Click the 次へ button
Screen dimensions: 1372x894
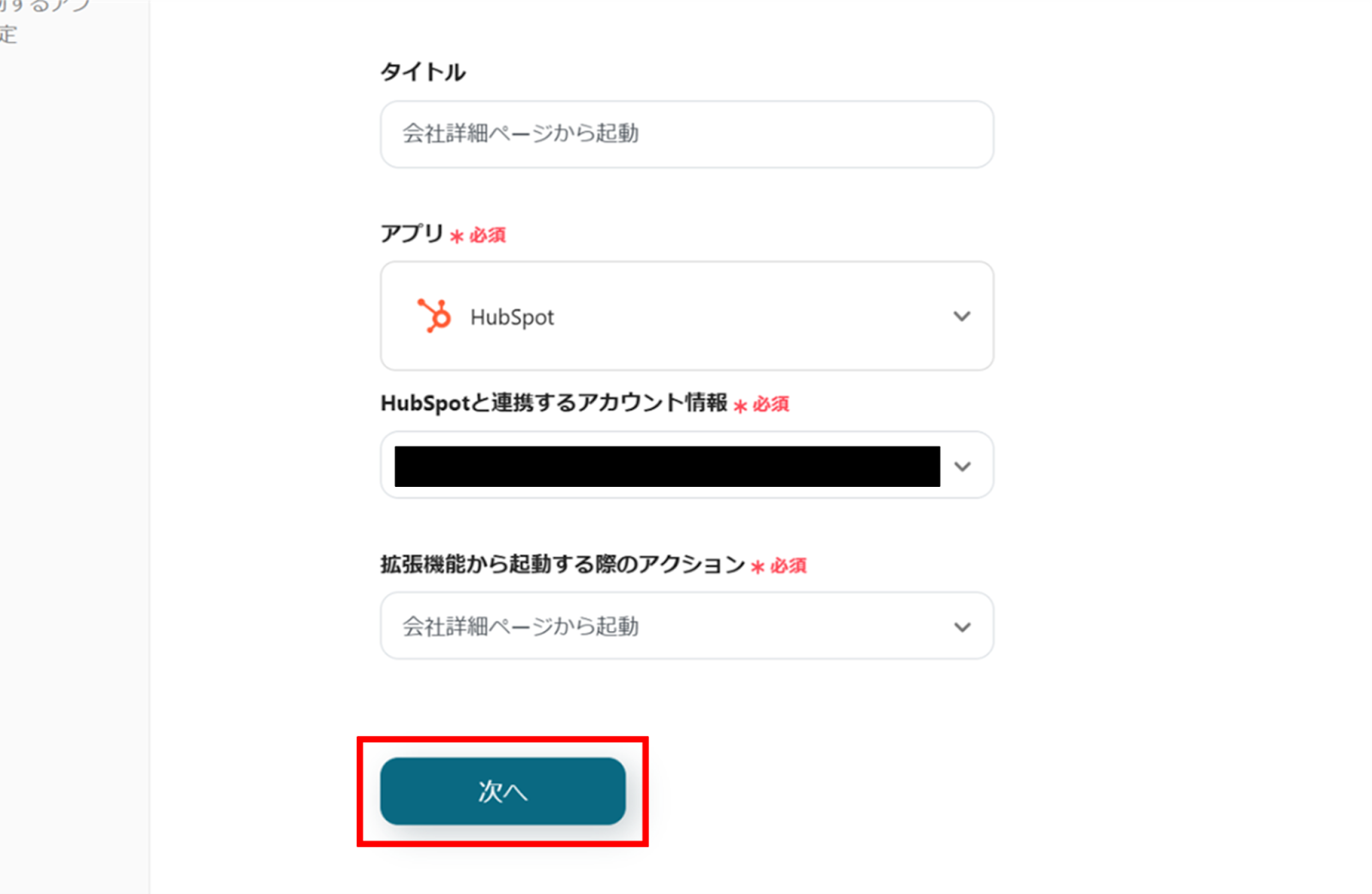click(502, 791)
